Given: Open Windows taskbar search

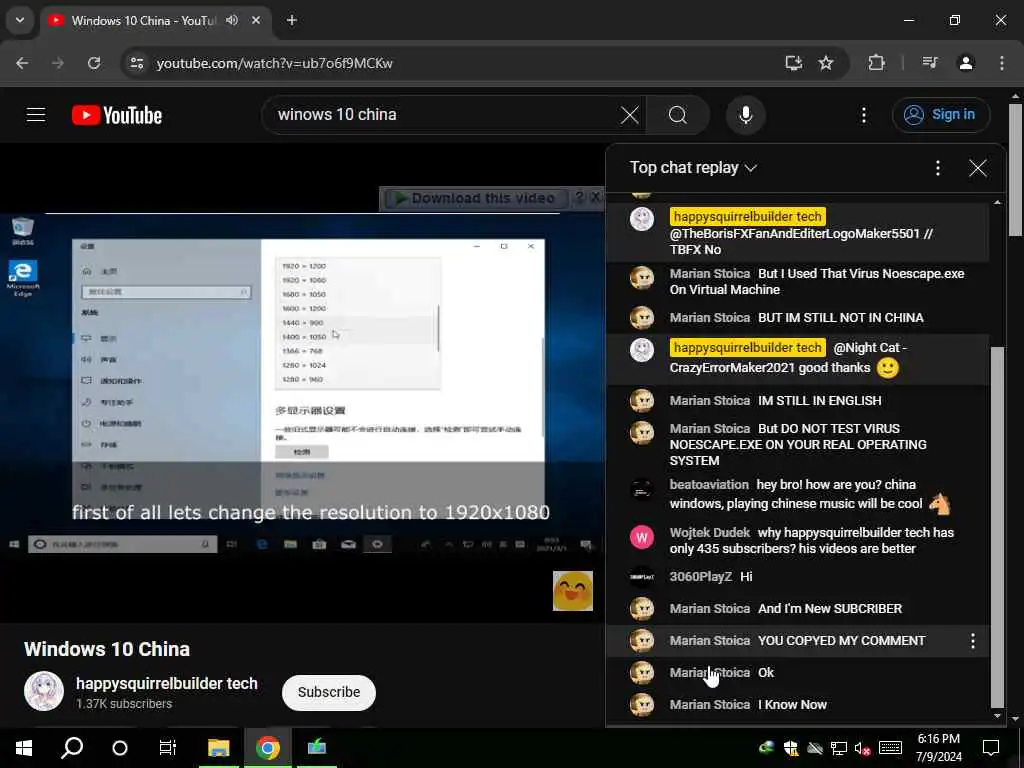Looking at the screenshot, I should point(72,748).
